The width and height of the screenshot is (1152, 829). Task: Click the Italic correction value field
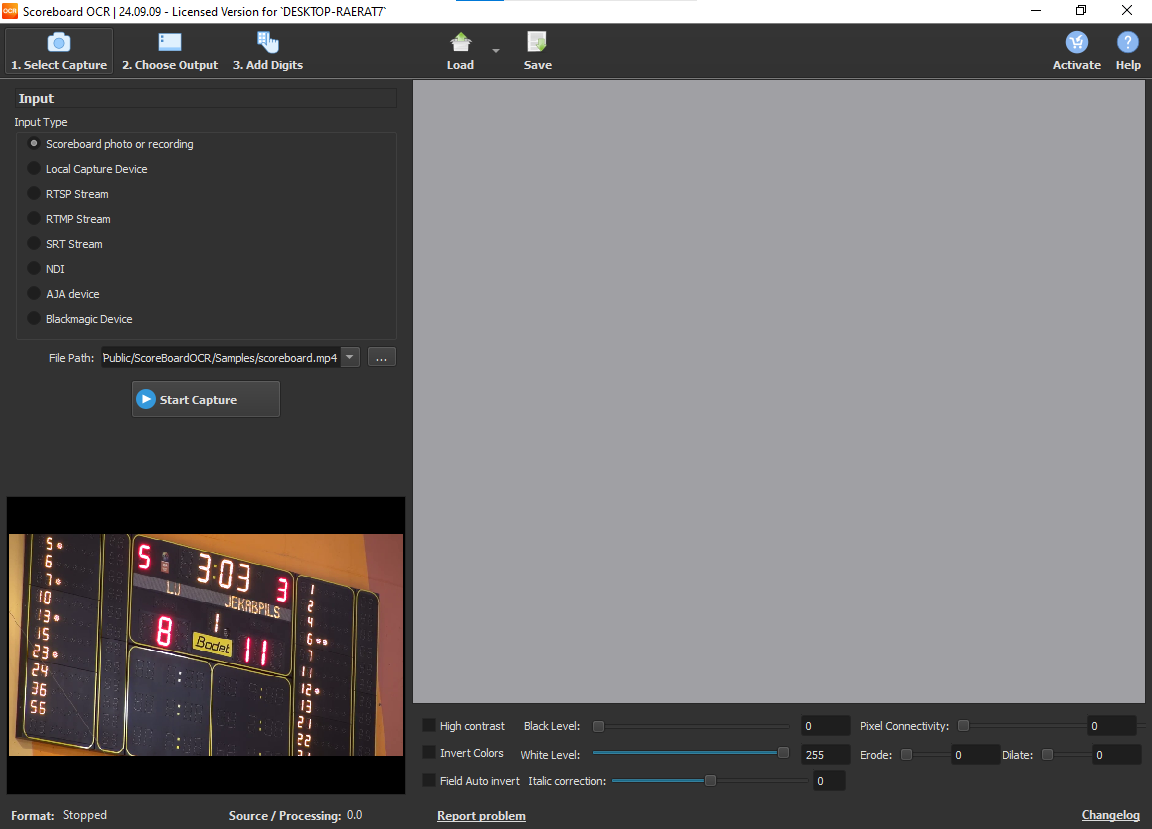point(829,780)
